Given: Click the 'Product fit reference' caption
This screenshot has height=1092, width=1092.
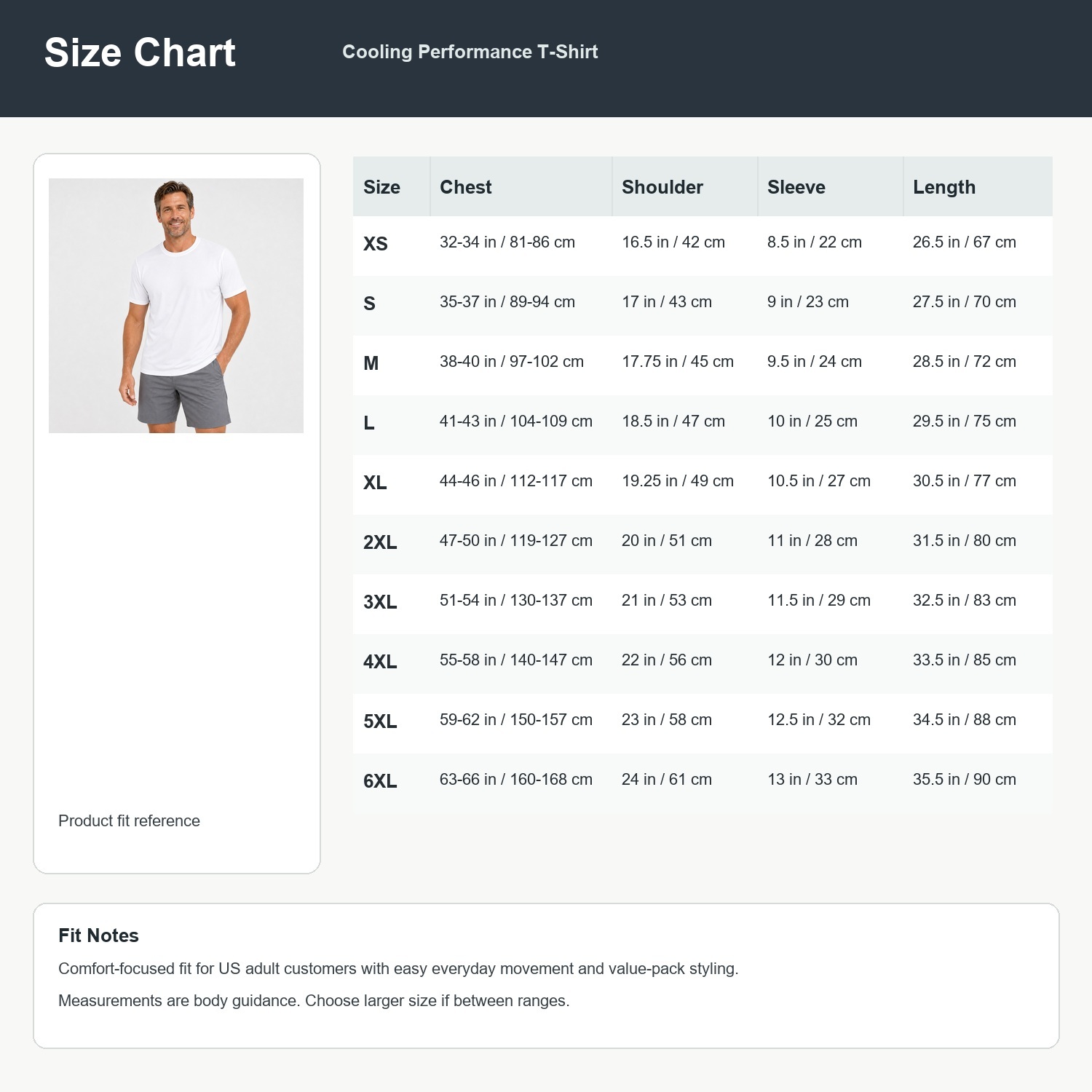Looking at the screenshot, I should pyautogui.click(x=129, y=821).
